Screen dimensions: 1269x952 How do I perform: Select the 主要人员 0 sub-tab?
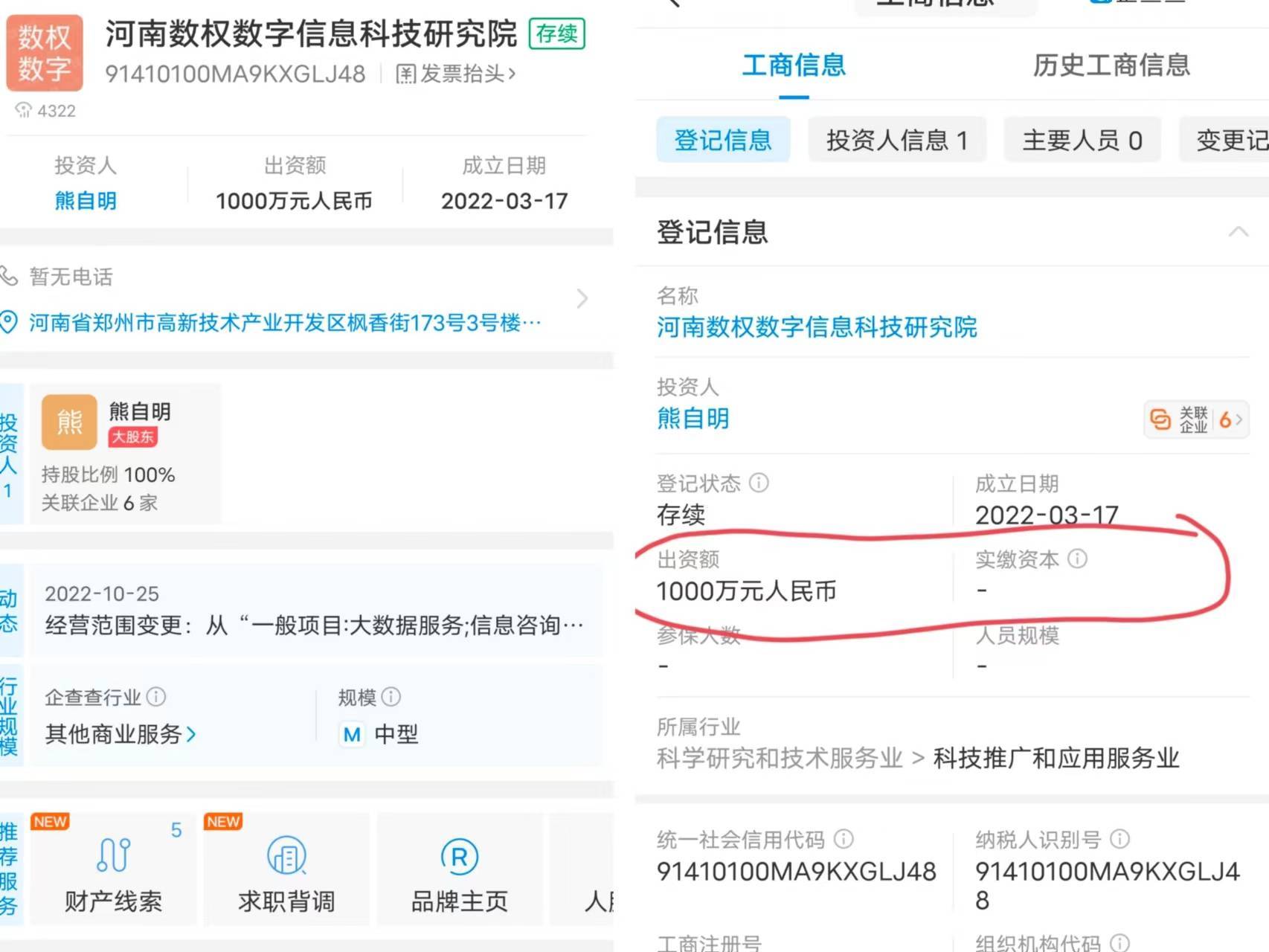pyautogui.click(x=1082, y=140)
